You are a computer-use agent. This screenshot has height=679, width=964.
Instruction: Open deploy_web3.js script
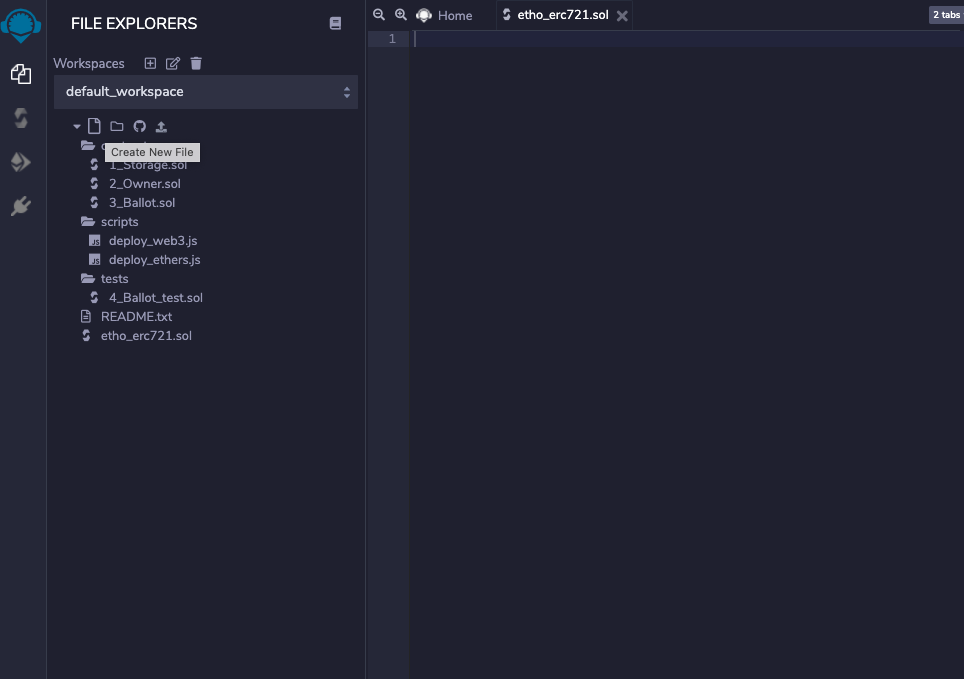pyautogui.click(x=153, y=240)
